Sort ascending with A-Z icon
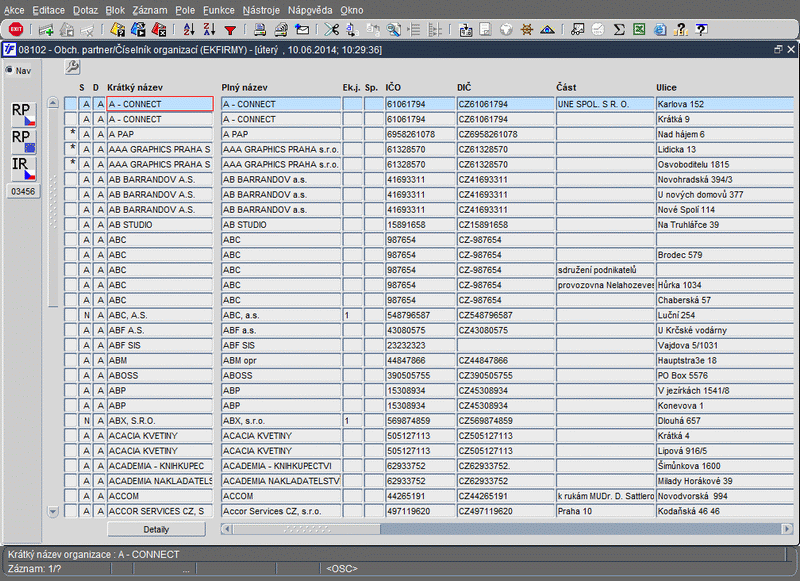The width and height of the screenshot is (800, 581). 189,30
